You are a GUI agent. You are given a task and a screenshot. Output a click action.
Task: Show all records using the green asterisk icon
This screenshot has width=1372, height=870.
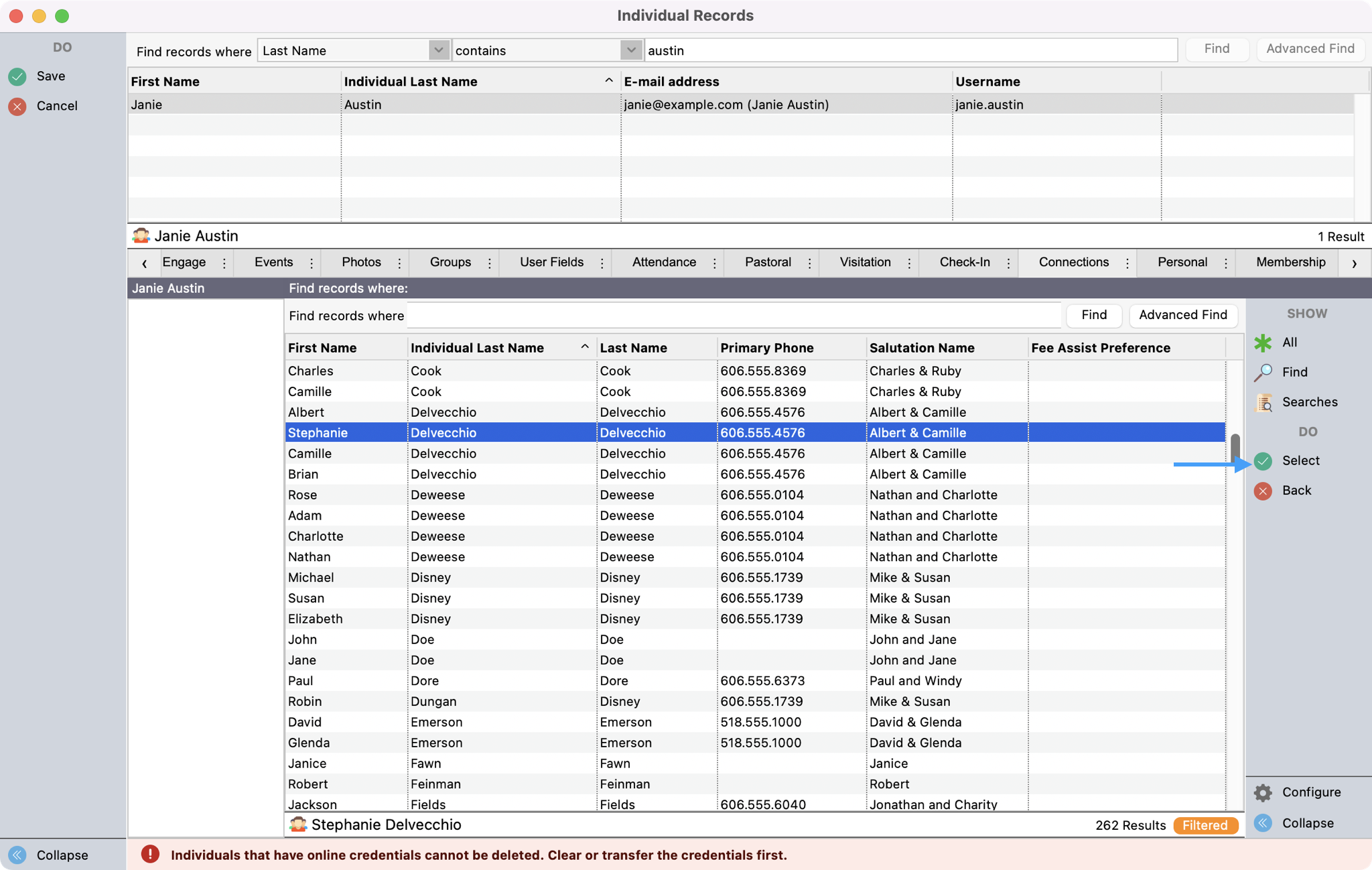tap(1263, 343)
